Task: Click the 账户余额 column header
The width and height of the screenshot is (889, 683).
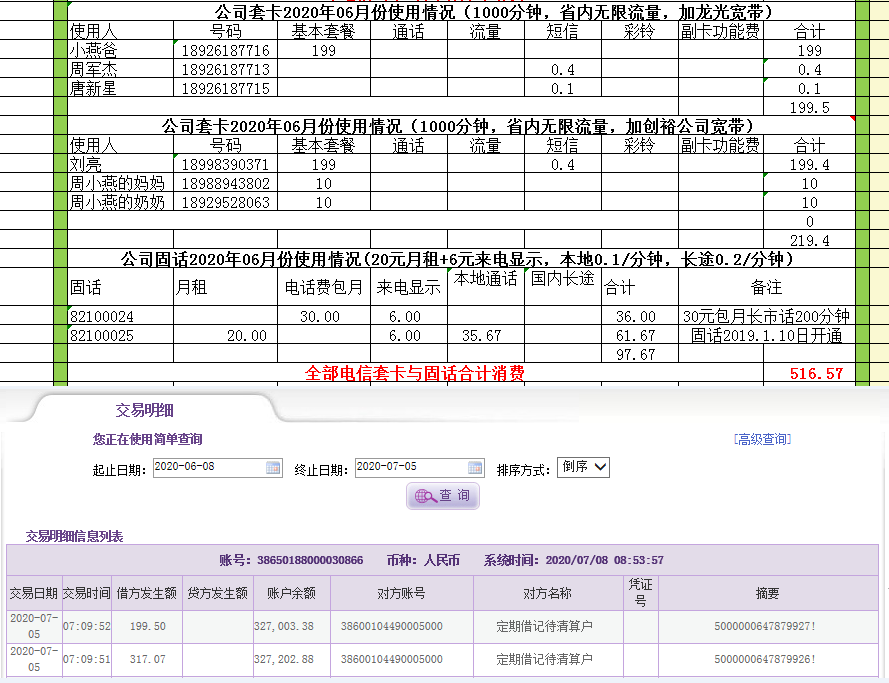Action: [291, 593]
